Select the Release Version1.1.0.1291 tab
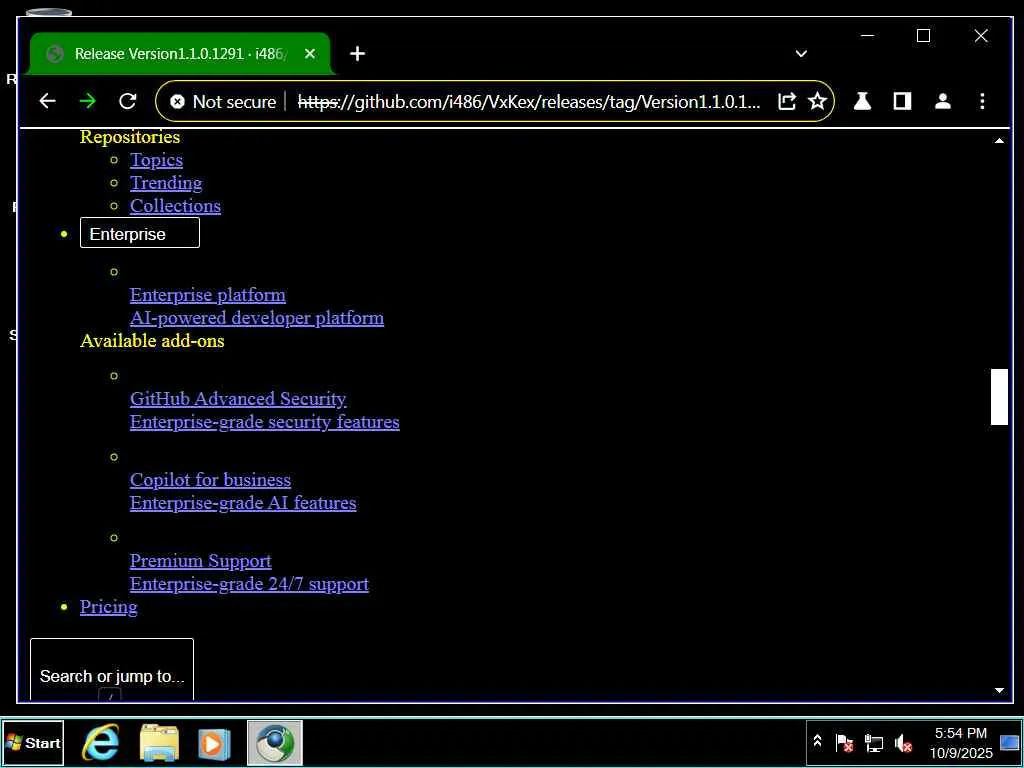Image resolution: width=1024 pixels, height=768 pixels. [x=180, y=54]
